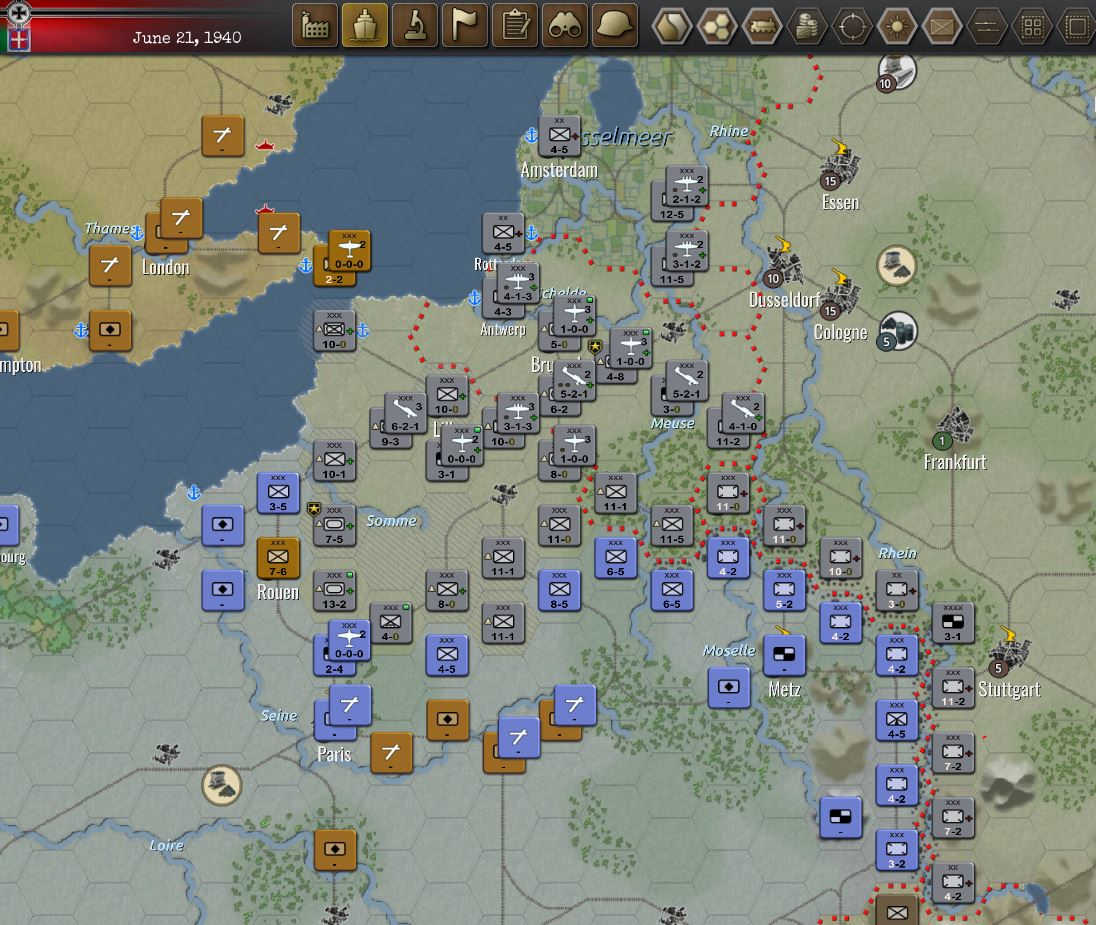The height and width of the screenshot is (925, 1096).
Task: Select the German 2-1-2 air unit
Action: click(686, 186)
